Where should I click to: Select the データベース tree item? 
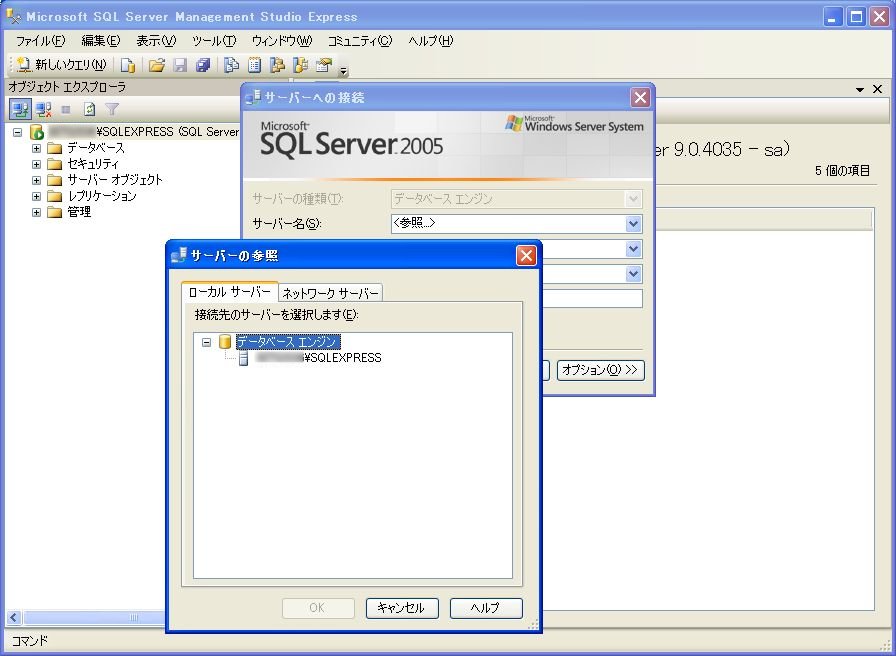[96, 148]
